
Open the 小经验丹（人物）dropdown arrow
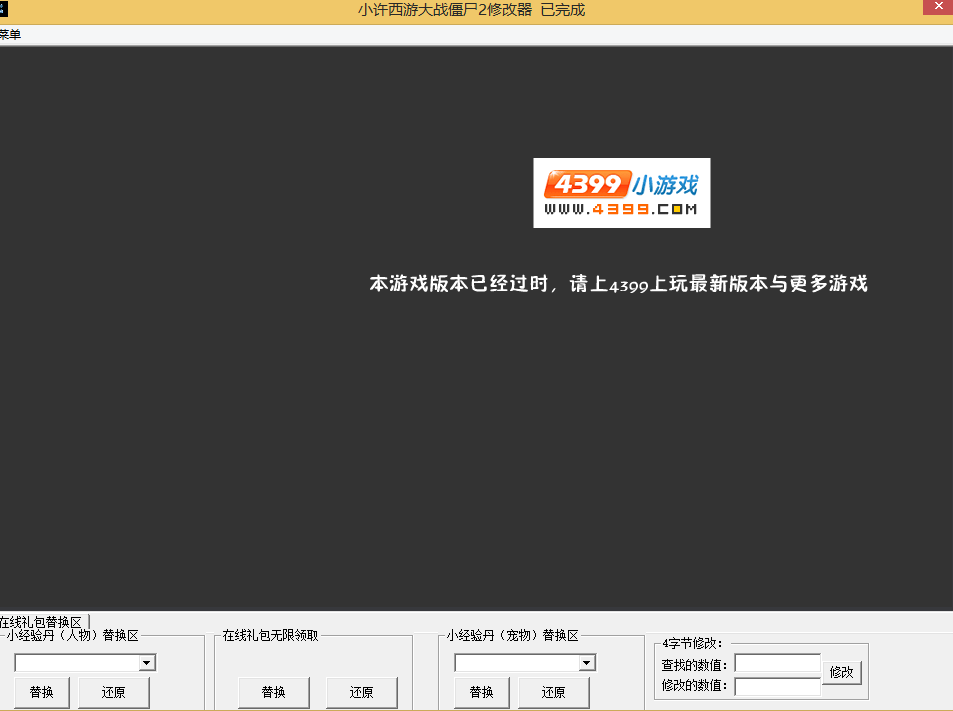[146, 662]
